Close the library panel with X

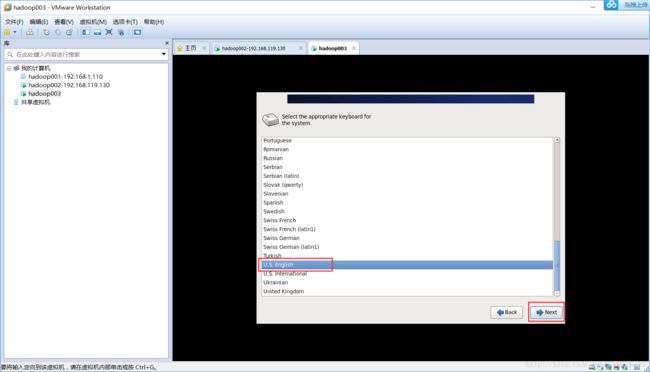[167, 43]
